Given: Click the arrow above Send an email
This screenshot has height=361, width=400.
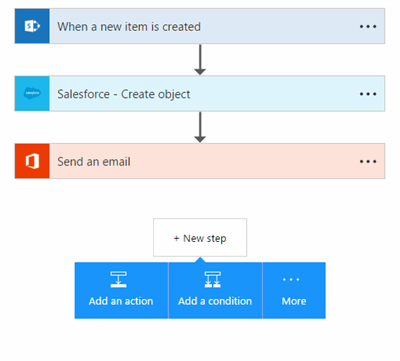Looking at the screenshot, I should point(200,127).
